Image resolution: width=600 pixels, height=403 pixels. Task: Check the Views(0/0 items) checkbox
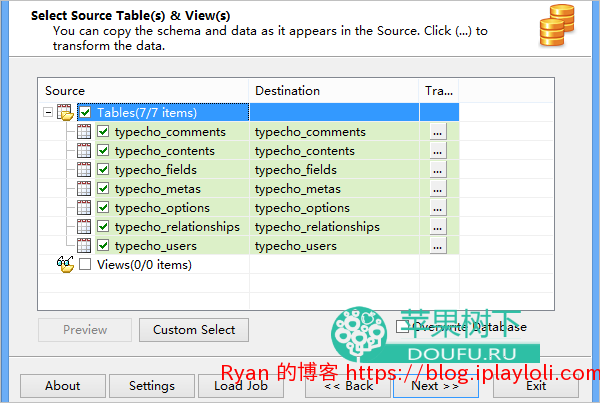coord(85,264)
